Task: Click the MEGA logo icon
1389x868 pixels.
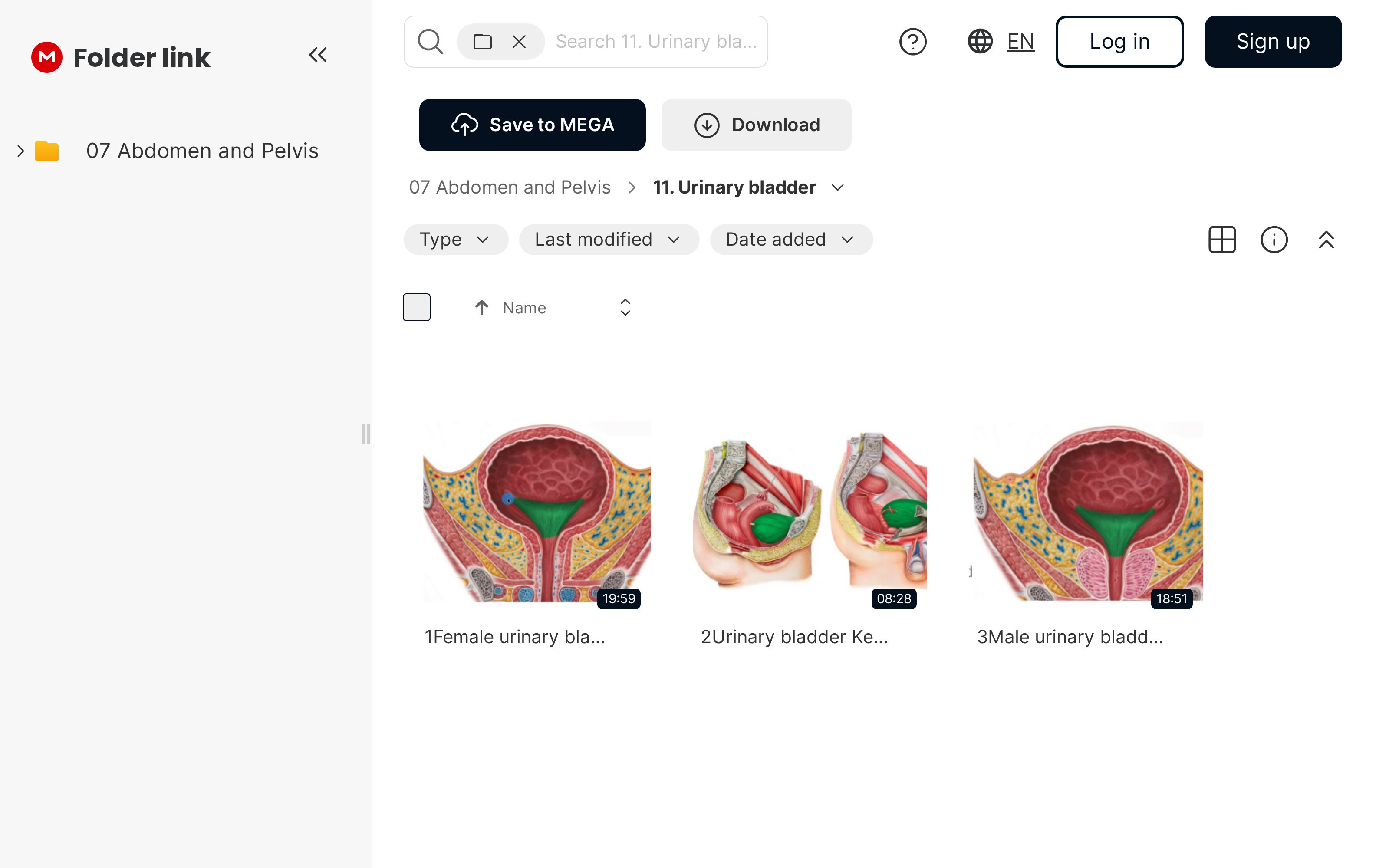Action: (x=46, y=57)
